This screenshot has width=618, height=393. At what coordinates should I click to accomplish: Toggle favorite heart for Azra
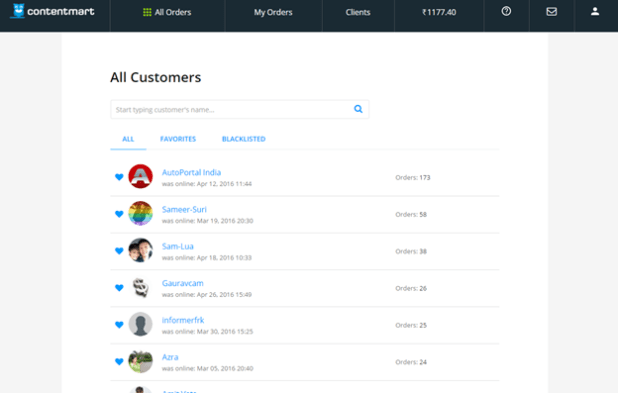(x=119, y=361)
